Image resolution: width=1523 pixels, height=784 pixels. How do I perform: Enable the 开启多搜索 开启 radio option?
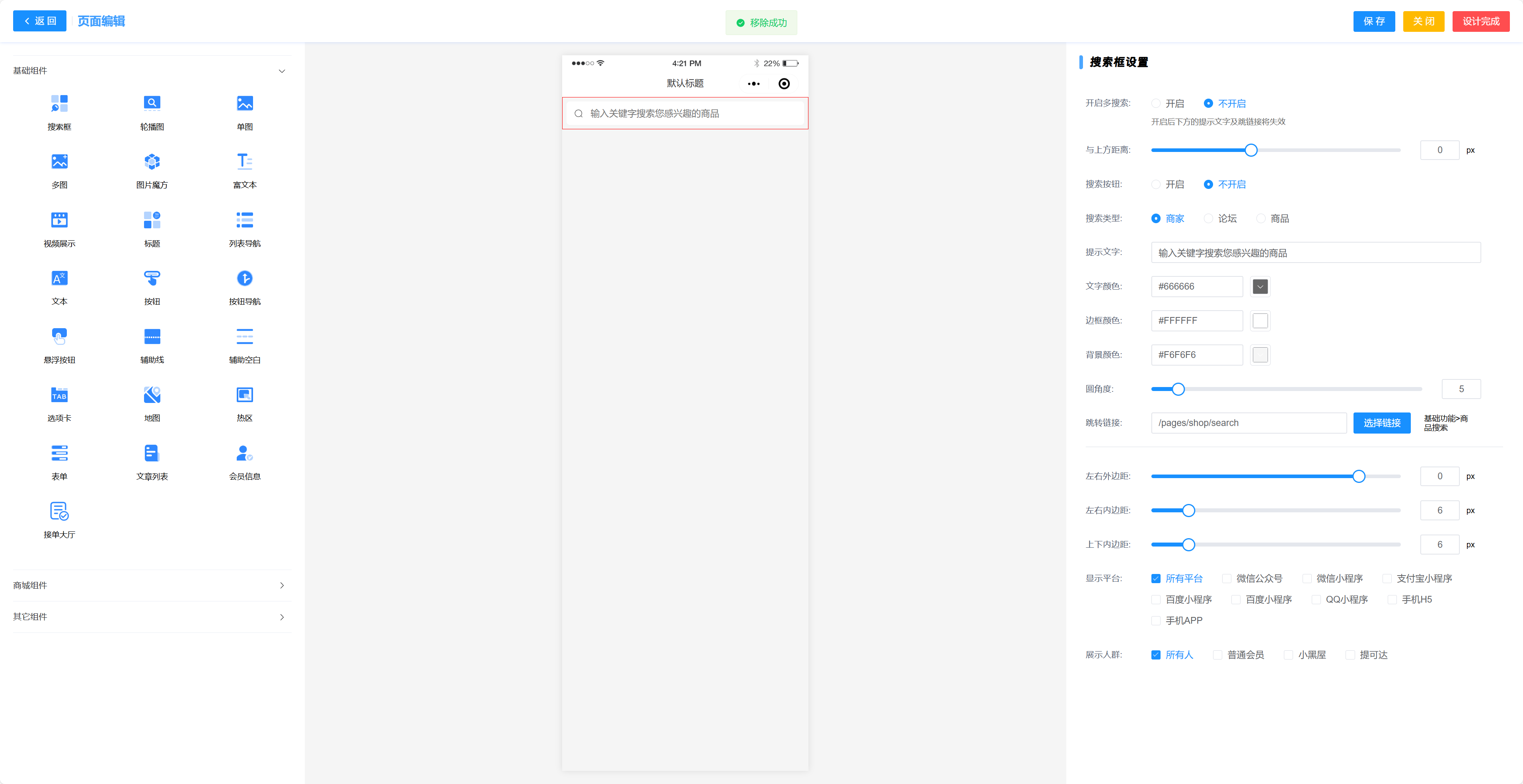click(1156, 103)
